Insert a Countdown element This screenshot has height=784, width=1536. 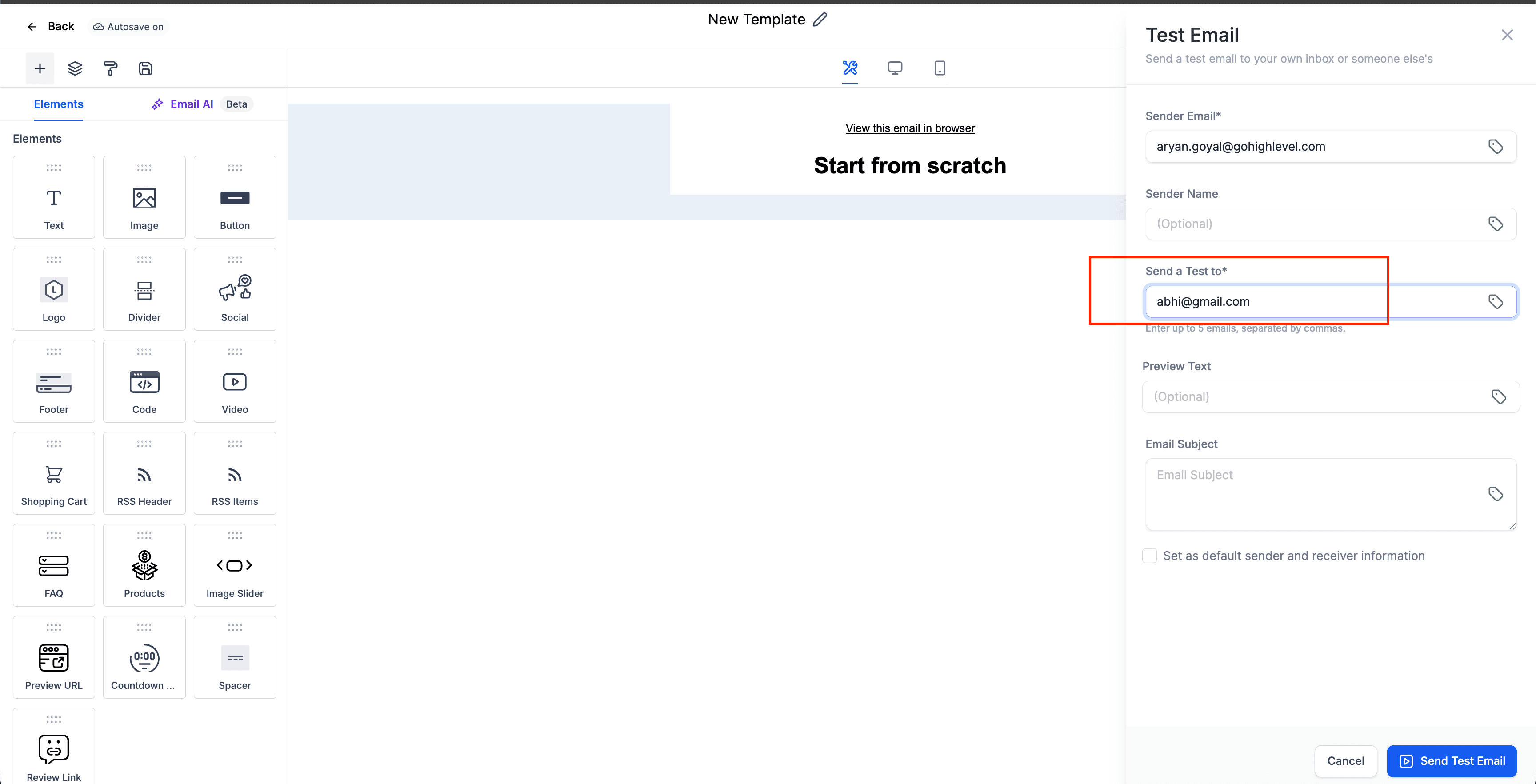pyautogui.click(x=144, y=657)
